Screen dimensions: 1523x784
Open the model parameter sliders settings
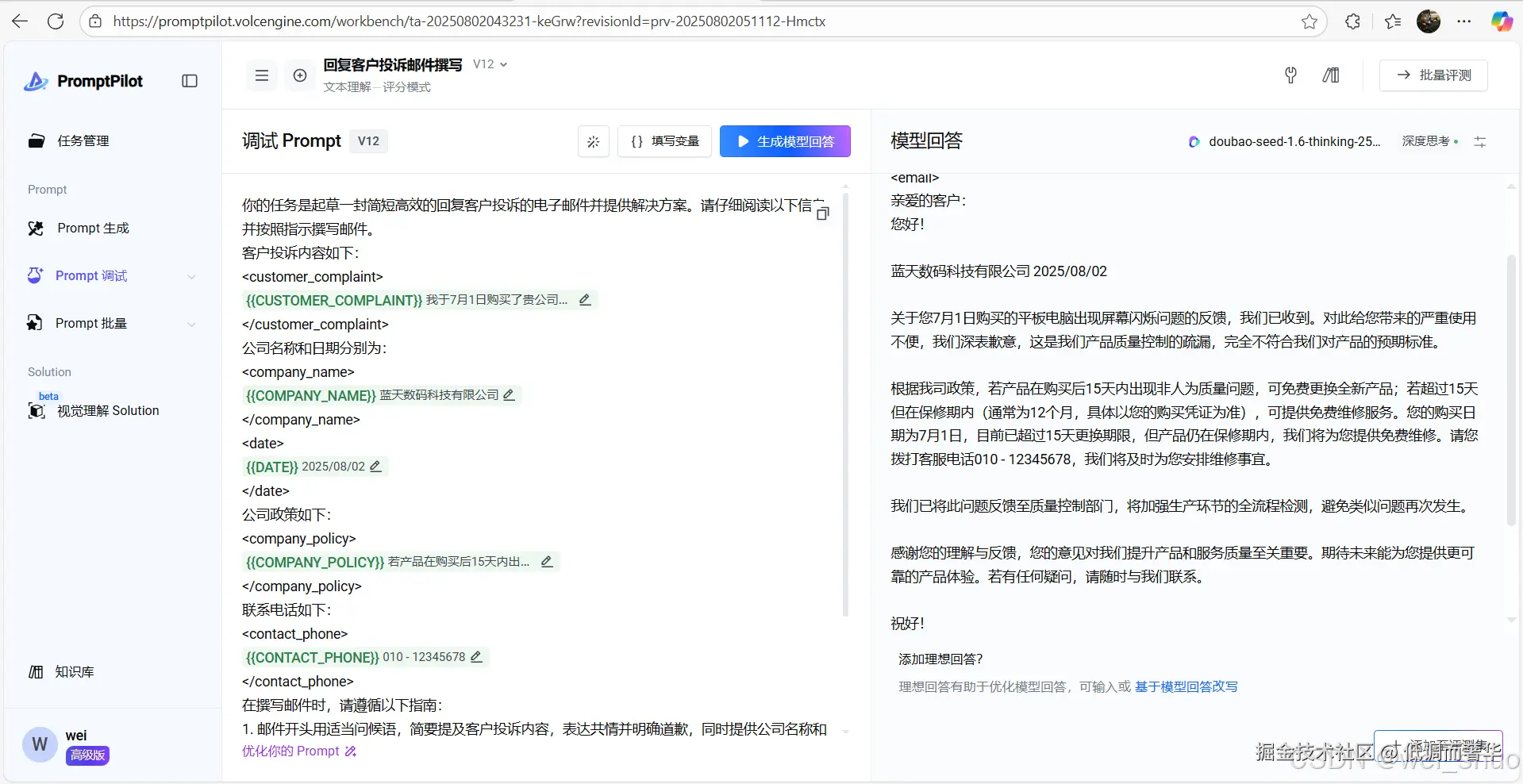(1480, 141)
